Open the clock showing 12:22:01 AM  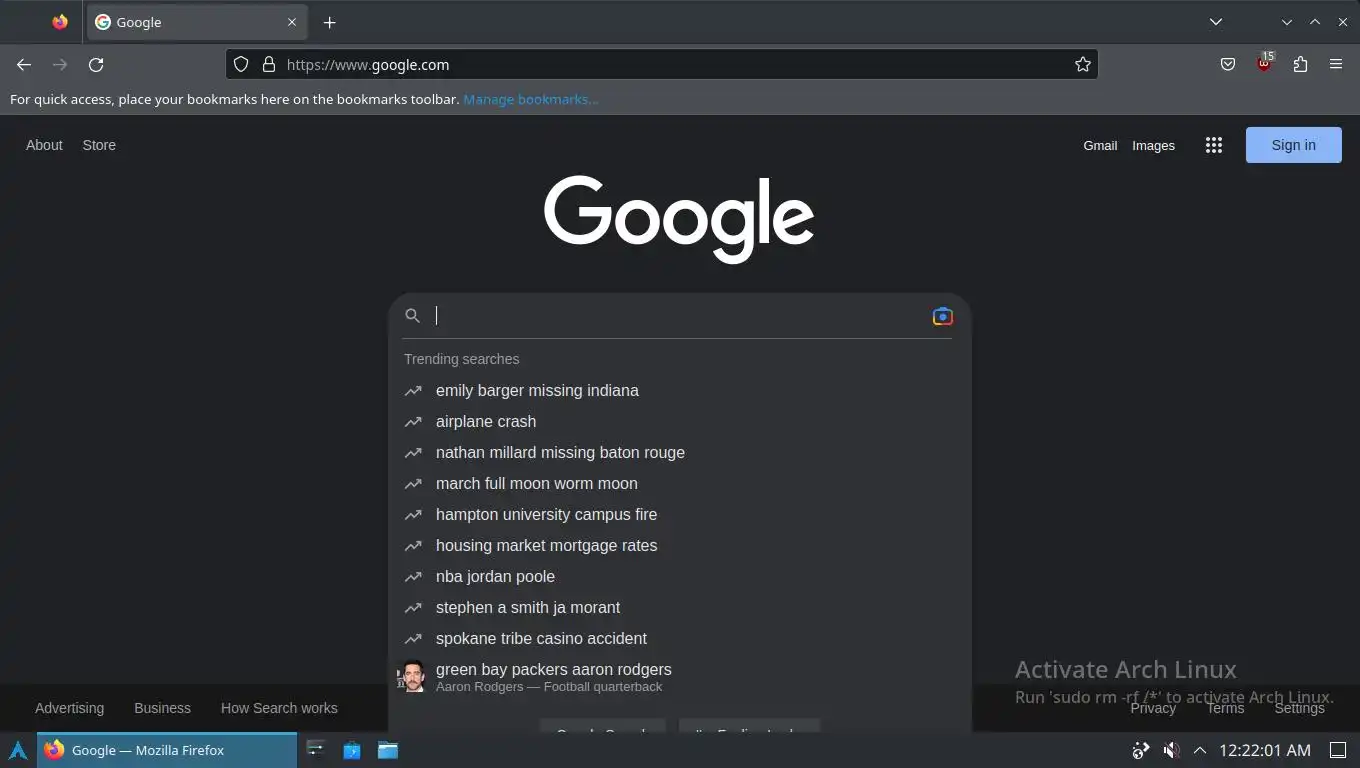click(1264, 750)
